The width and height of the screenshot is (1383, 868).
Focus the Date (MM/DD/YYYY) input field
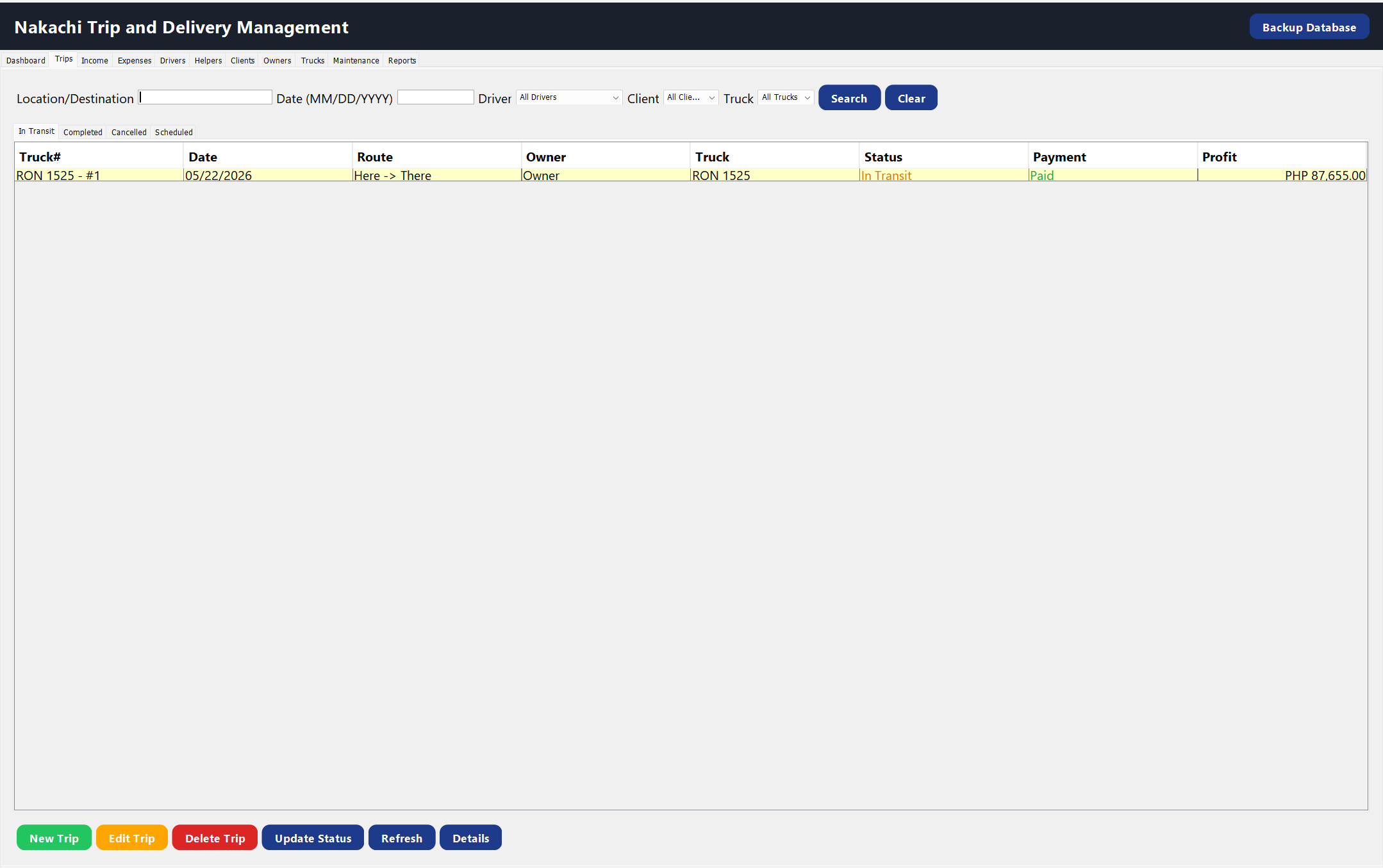tap(436, 97)
